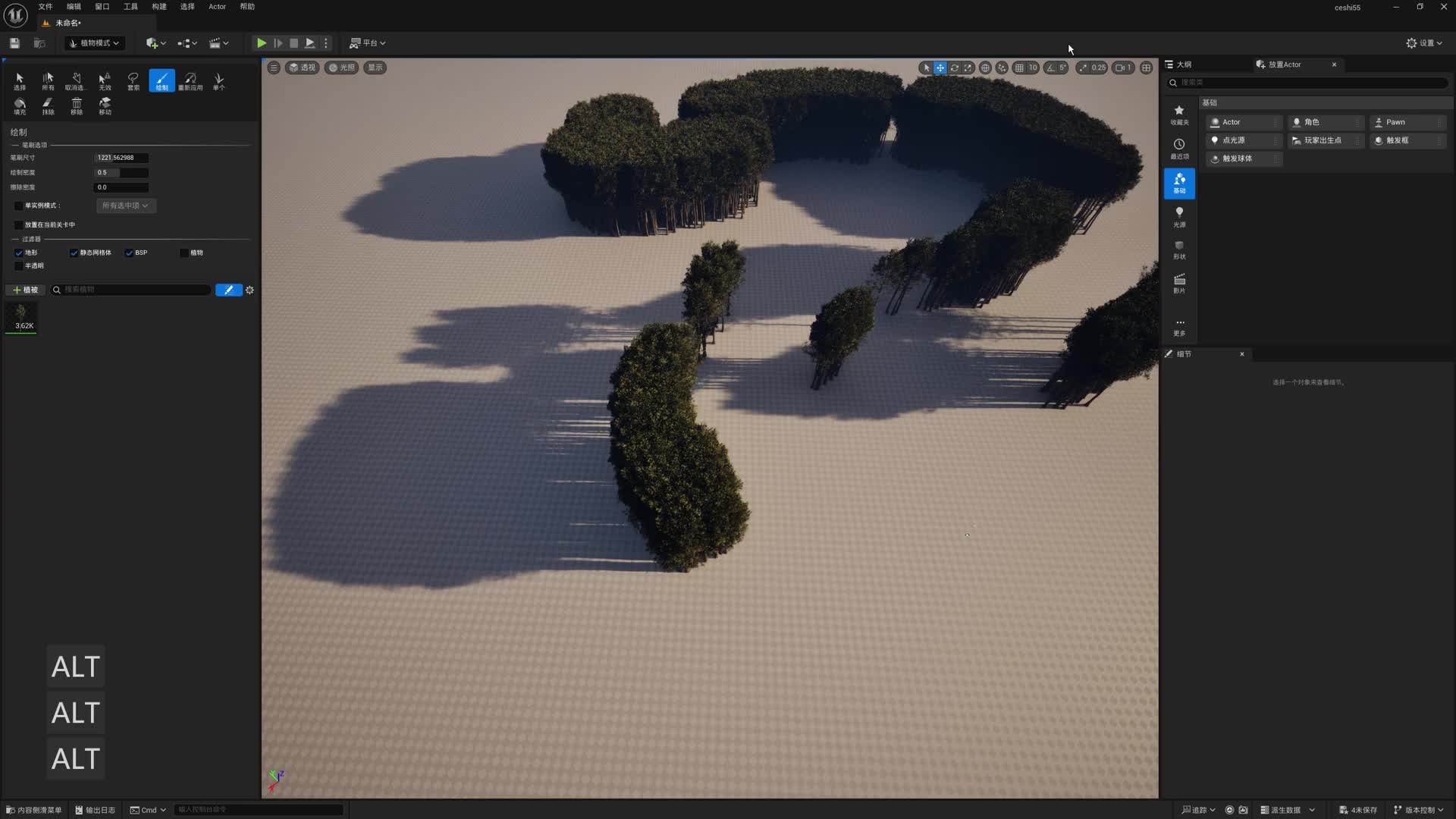Open the Lights (光源) category in Place Actors
This screenshot has width=1456, height=819.
(1179, 217)
